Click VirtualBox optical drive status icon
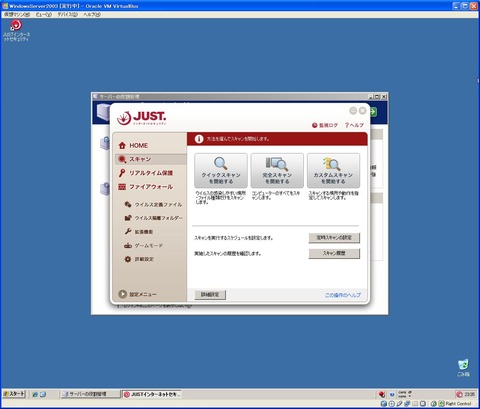This screenshot has height=409, width=480. [x=392, y=404]
